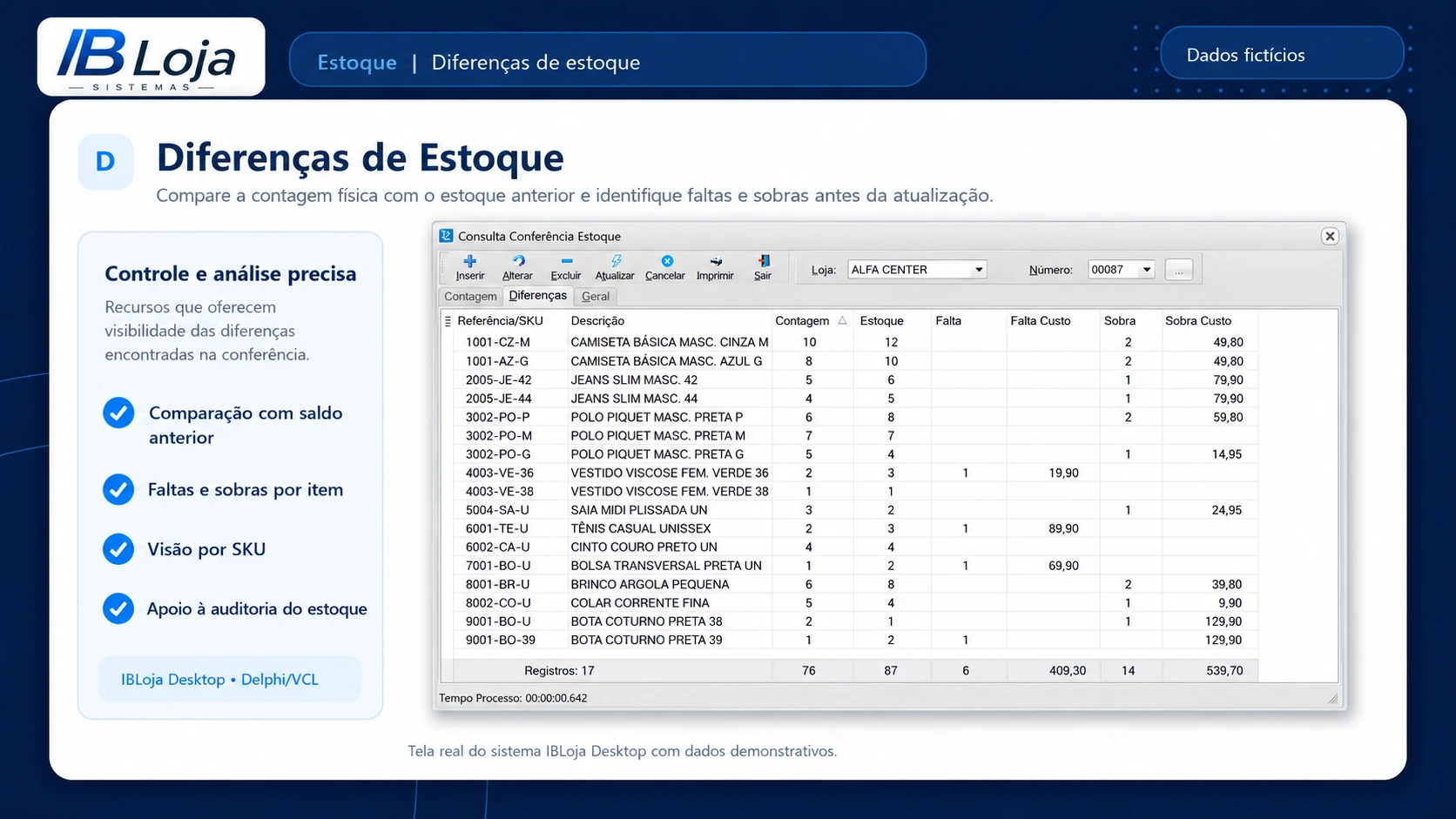Open the Loja dropdown ALFA CENTER
The height and width of the screenshot is (819, 1456).
pos(979,270)
